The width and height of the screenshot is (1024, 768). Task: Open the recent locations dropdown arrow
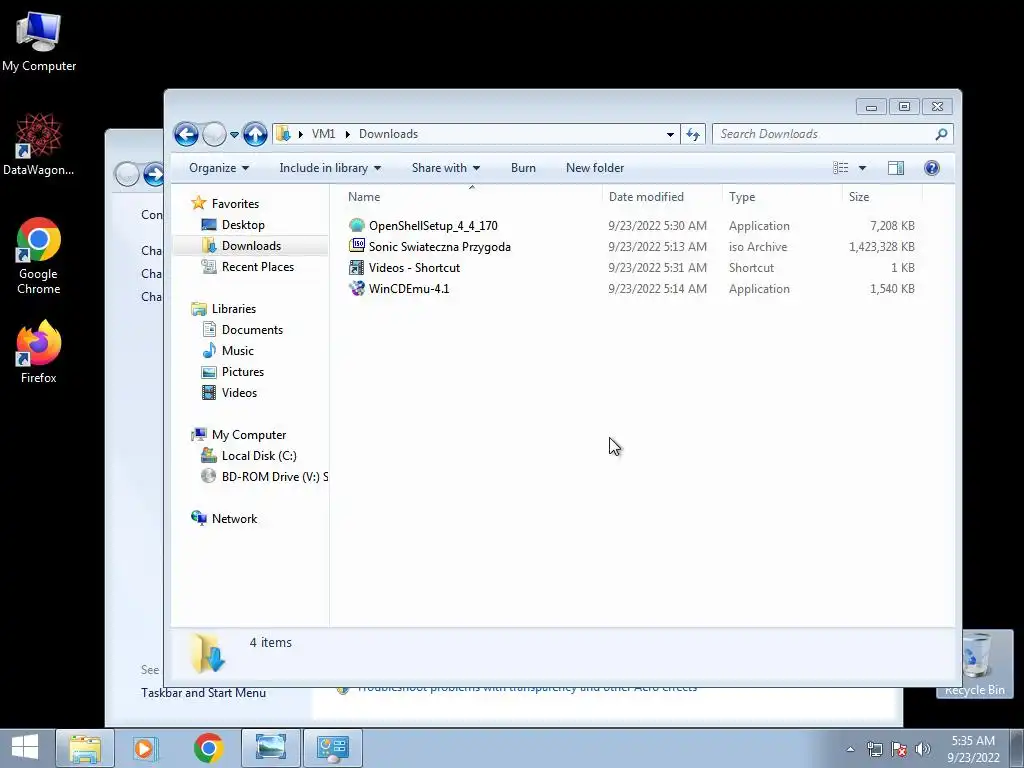(x=234, y=135)
